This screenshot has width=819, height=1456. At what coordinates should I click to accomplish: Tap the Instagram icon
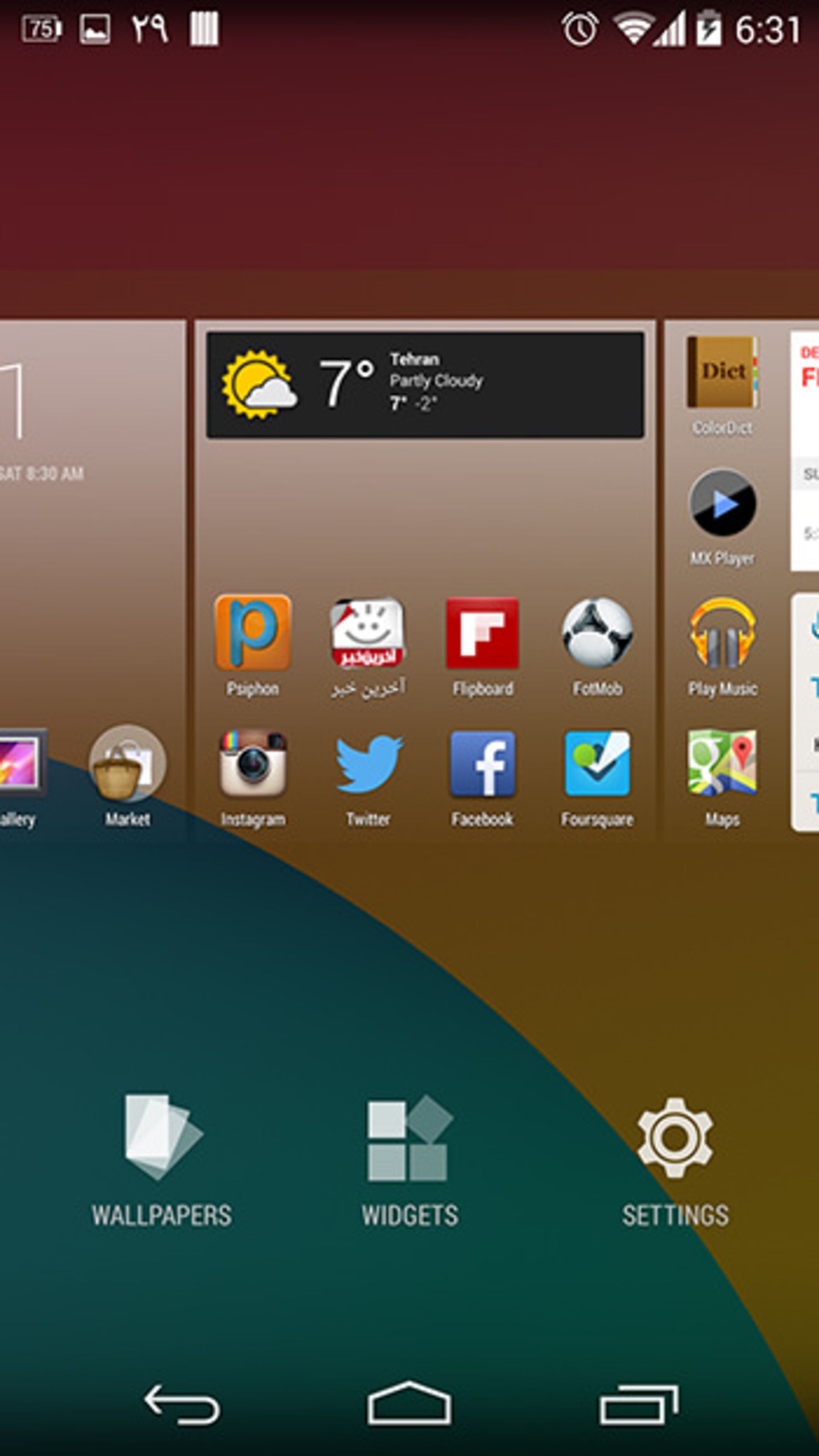[x=253, y=763]
